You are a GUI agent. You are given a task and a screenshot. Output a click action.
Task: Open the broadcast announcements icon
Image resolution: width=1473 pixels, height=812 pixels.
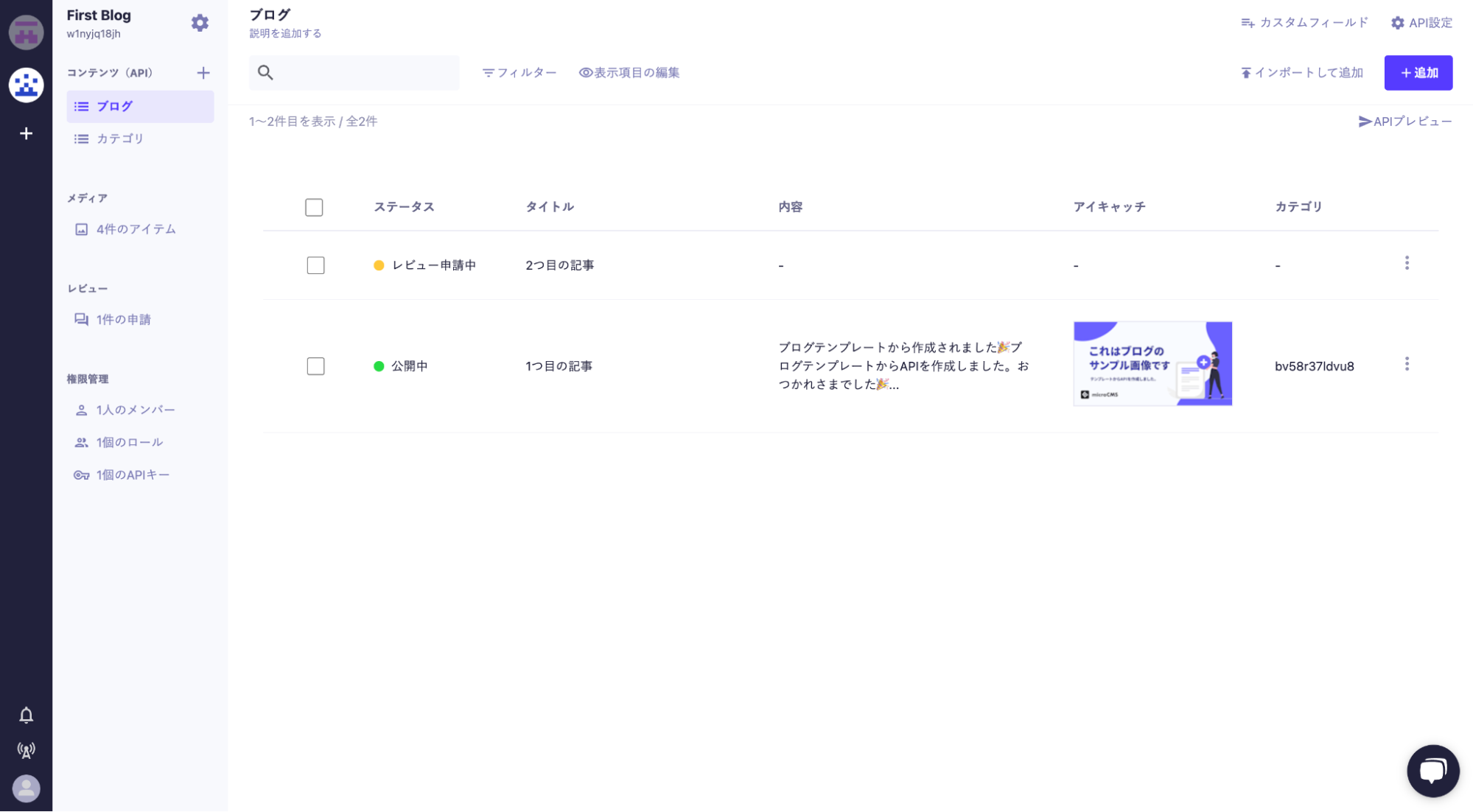pyautogui.click(x=27, y=750)
